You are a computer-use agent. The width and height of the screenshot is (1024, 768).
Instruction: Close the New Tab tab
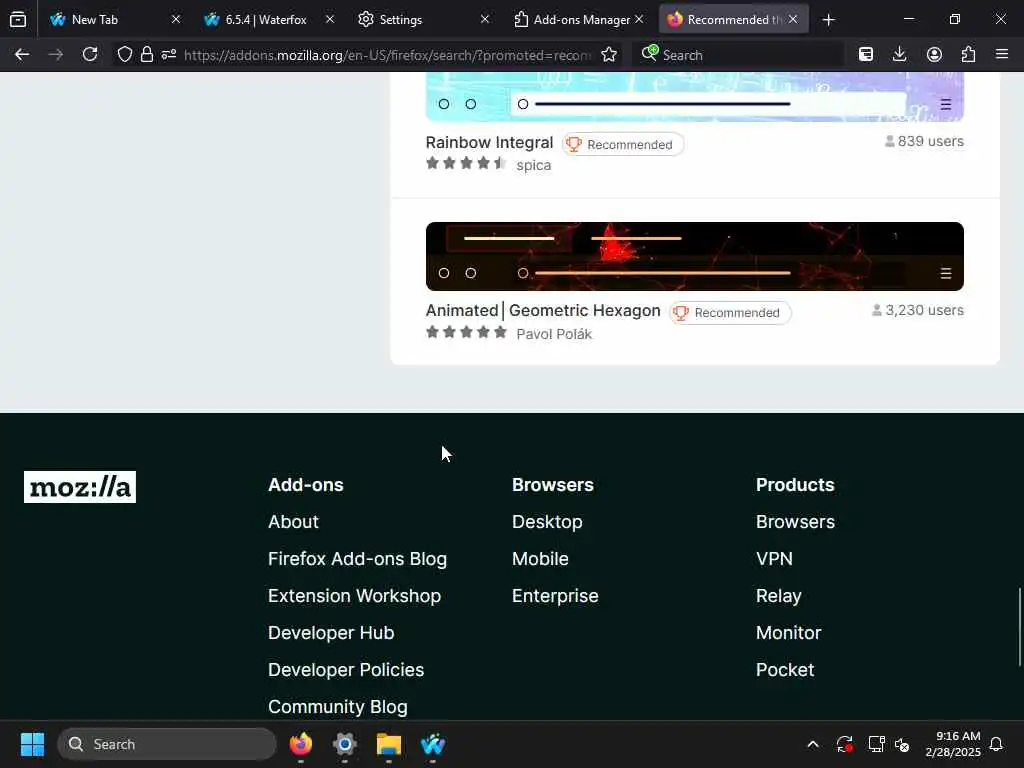(176, 20)
